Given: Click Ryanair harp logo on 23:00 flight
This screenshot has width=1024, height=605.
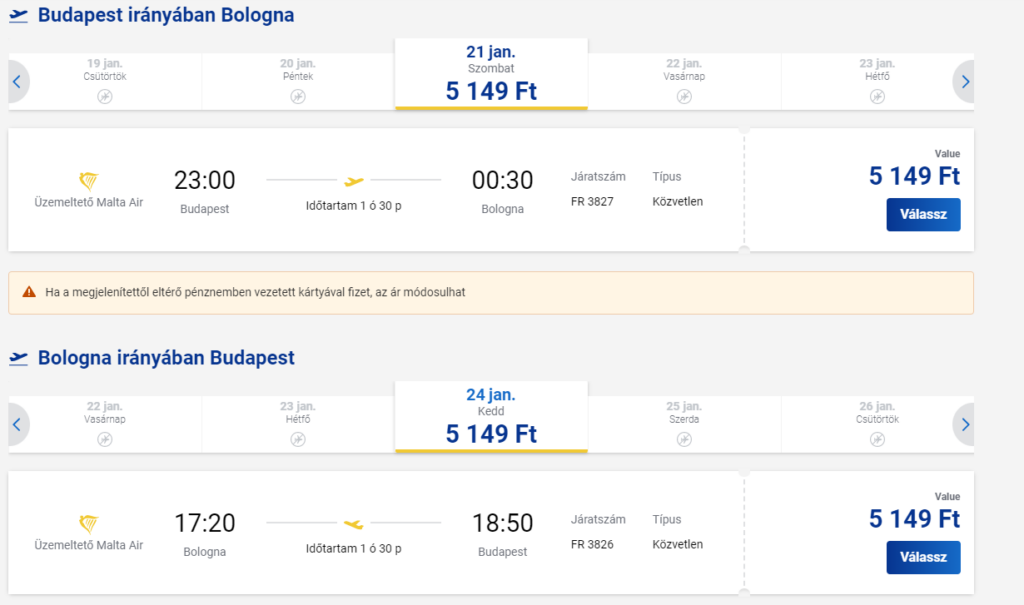Looking at the screenshot, I should tap(89, 181).
